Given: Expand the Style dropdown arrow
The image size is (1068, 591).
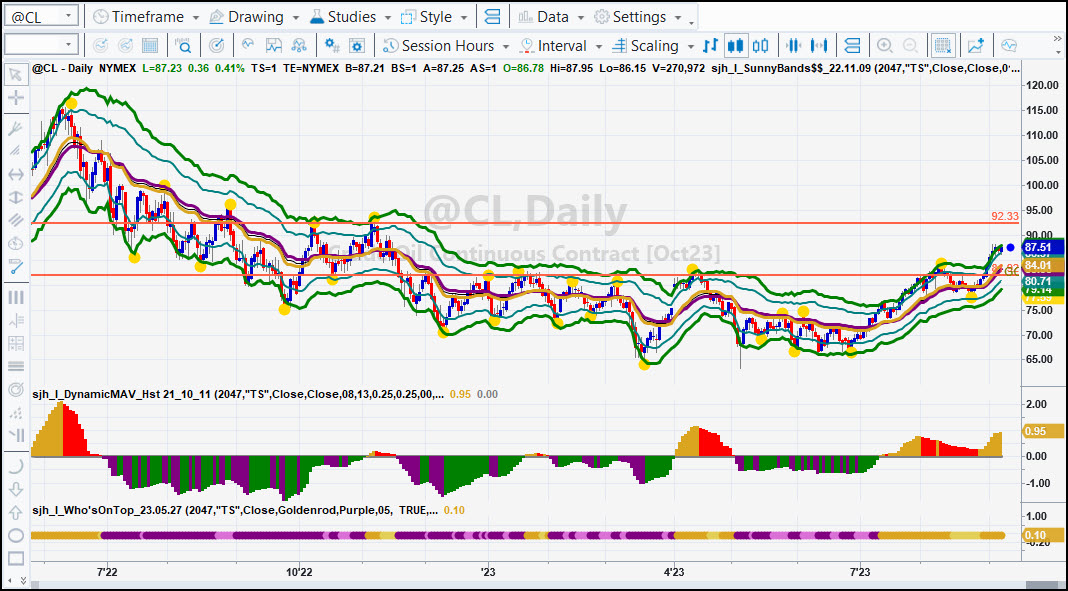Looking at the screenshot, I should tap(464, 17).
